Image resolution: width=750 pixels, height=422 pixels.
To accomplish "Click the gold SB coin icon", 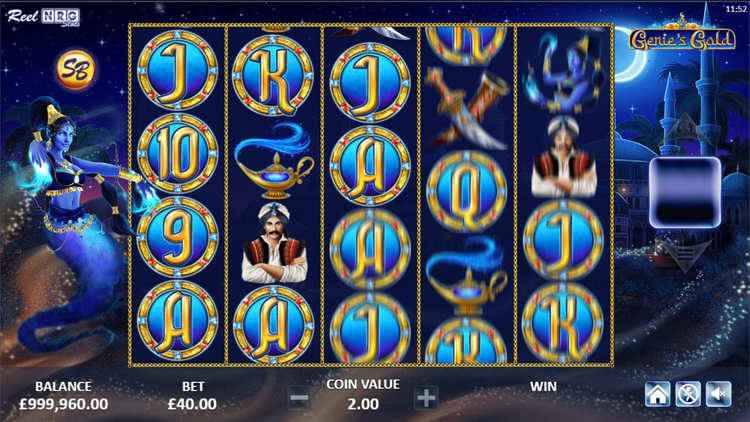I will pyautogui.click(x=76, y=70).
